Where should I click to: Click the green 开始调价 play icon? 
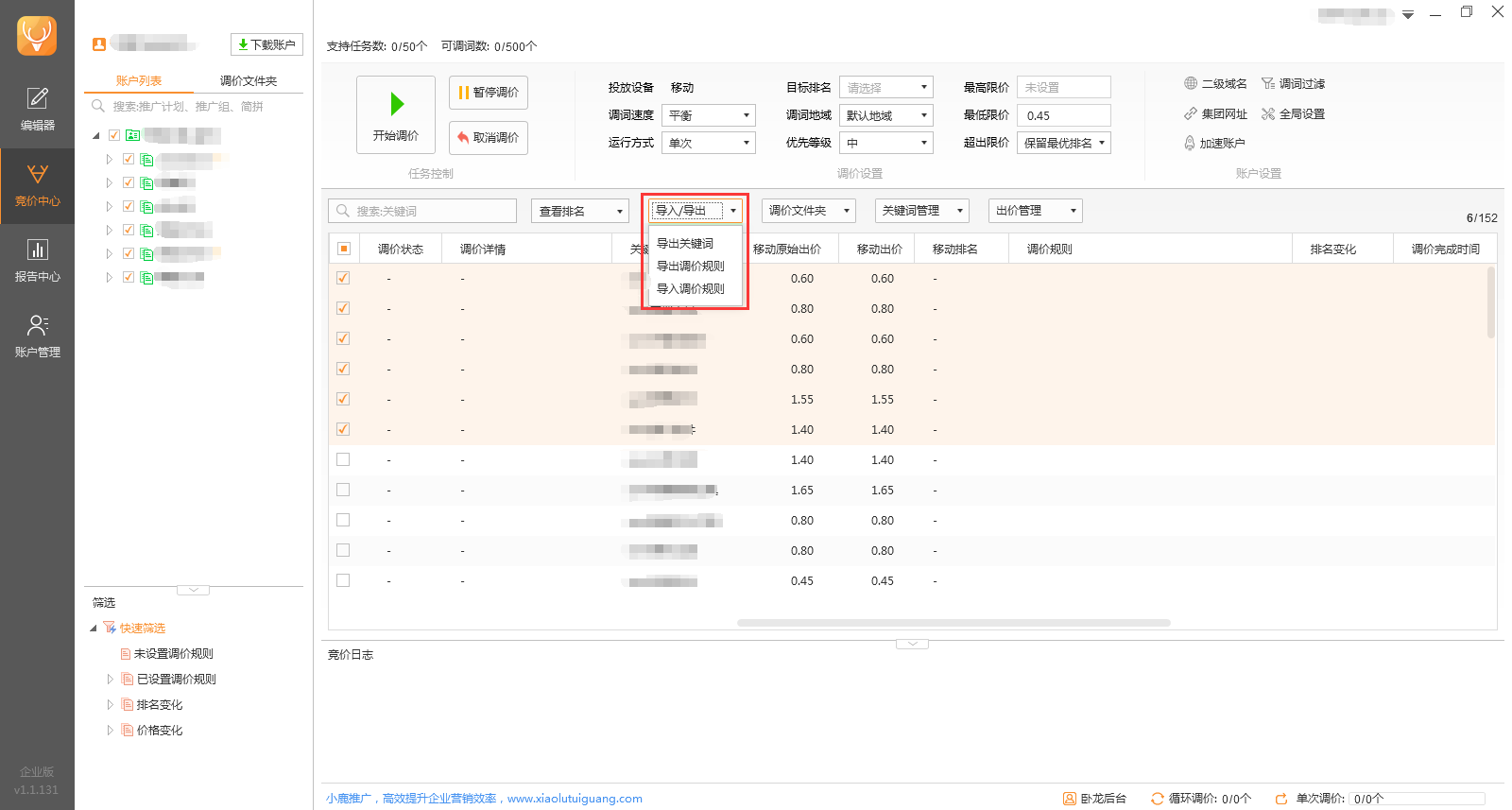click(397, 103)
